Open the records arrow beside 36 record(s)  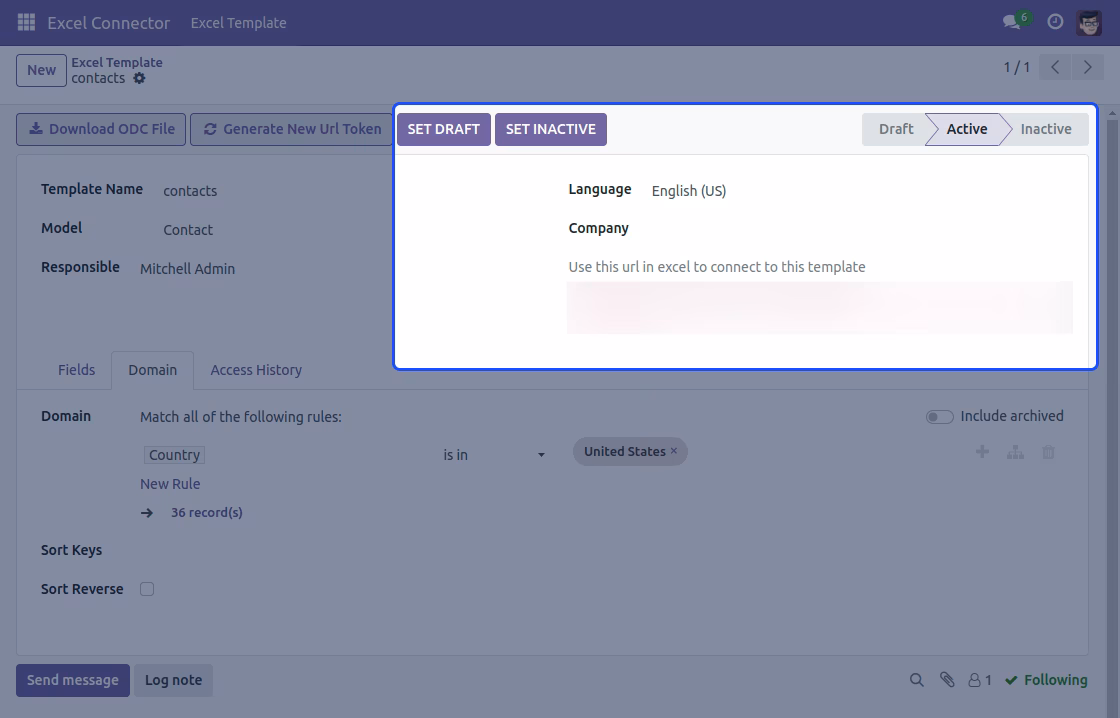146,513
